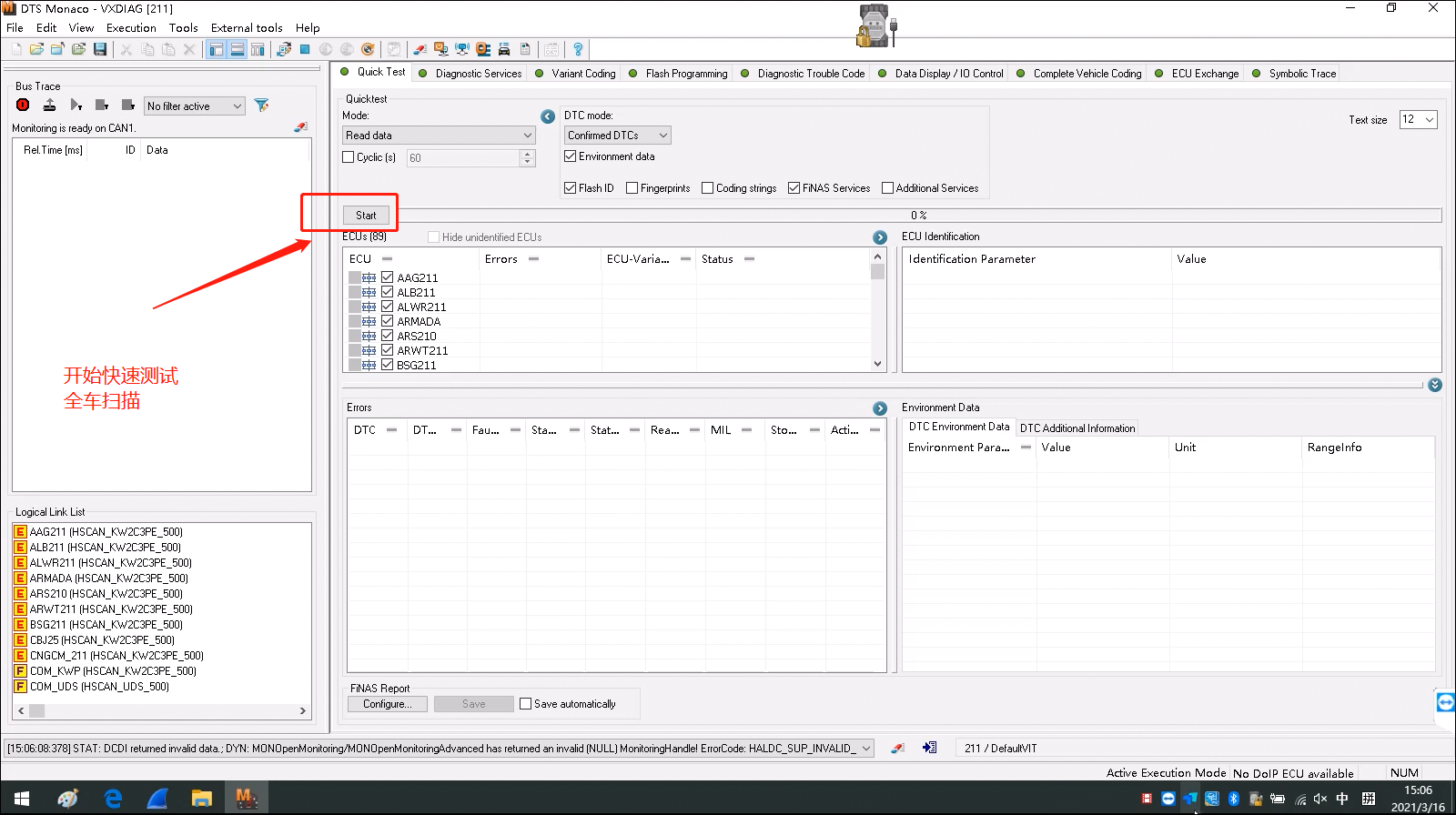Click the blue question mark help icon
1456x815 pixels.
[x=577, y=49]
